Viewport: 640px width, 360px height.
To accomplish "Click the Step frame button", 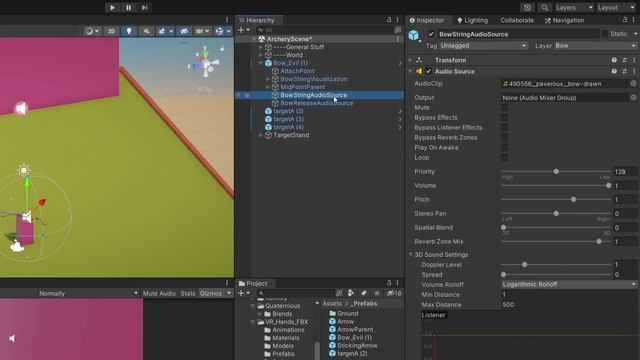I will [144, 7].
